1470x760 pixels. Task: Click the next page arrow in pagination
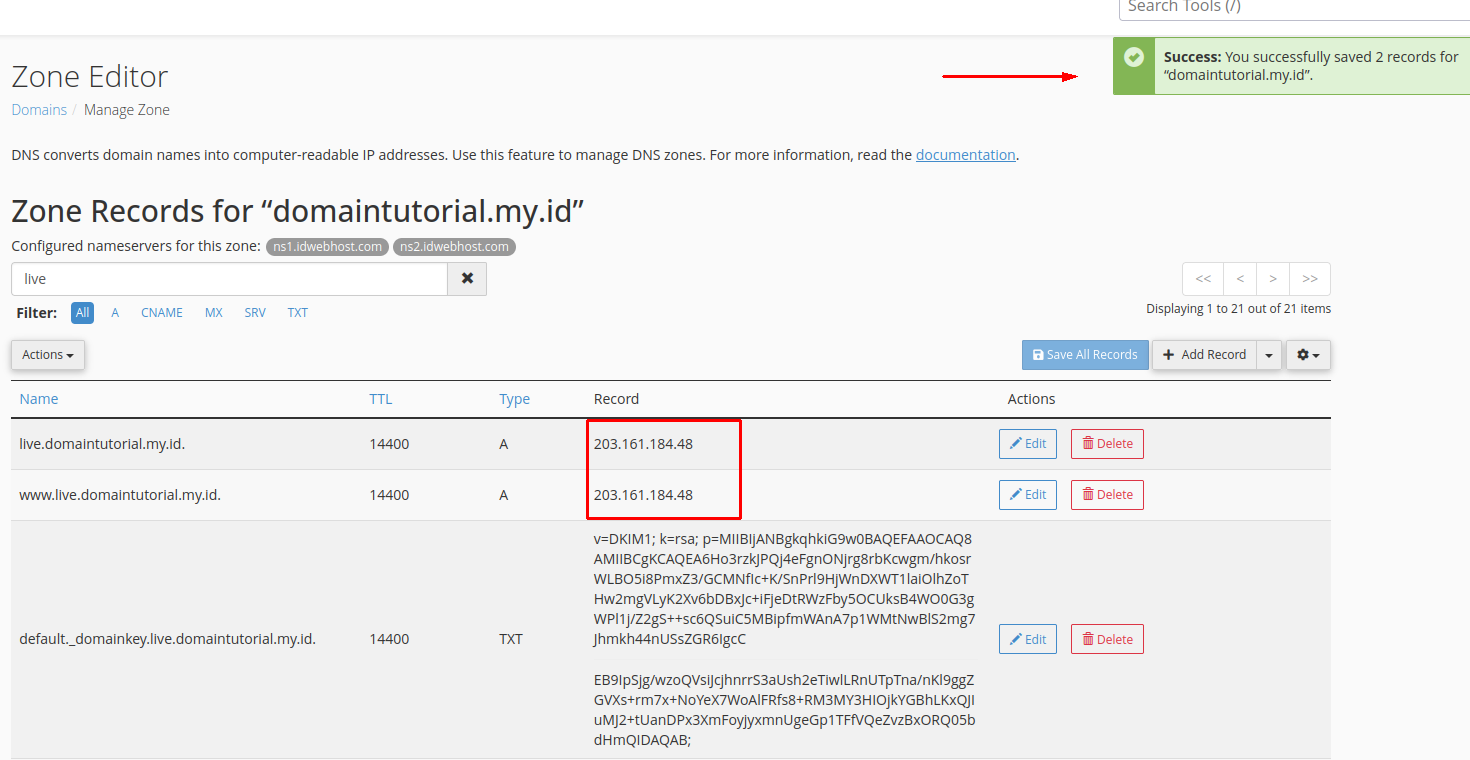click(x=1272, y=278)
